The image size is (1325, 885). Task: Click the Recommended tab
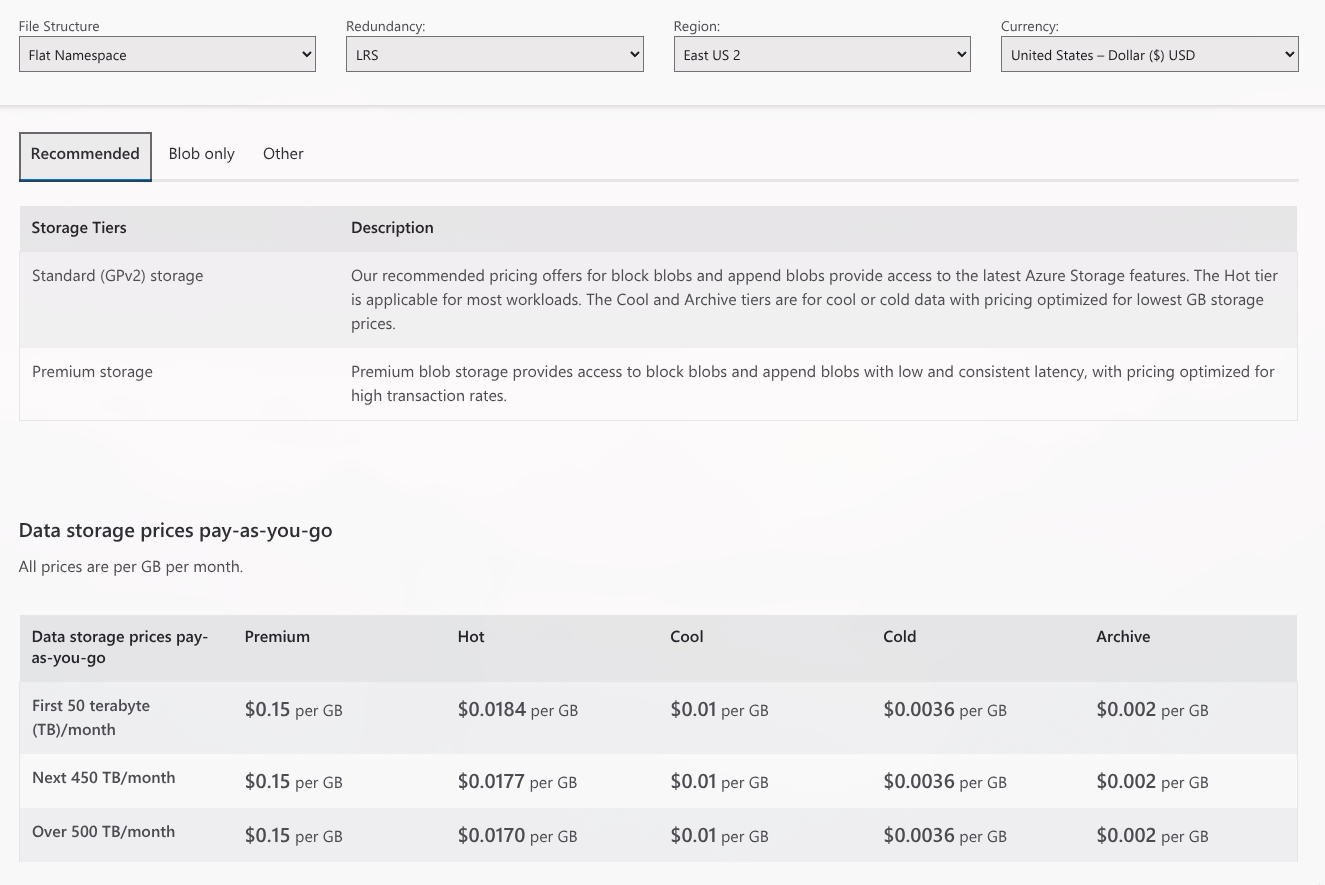pos(85,153)
